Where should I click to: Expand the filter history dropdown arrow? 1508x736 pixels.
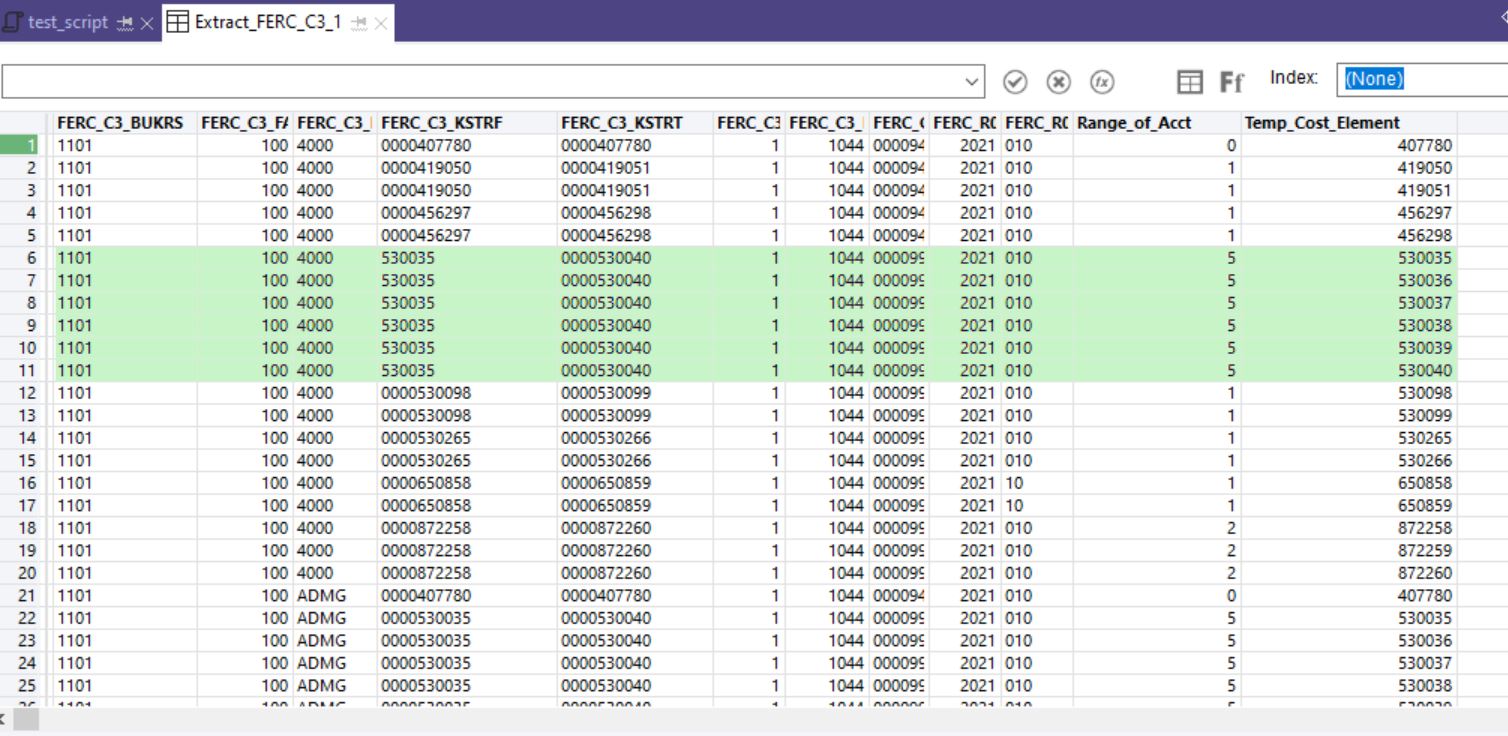[971, 82]
